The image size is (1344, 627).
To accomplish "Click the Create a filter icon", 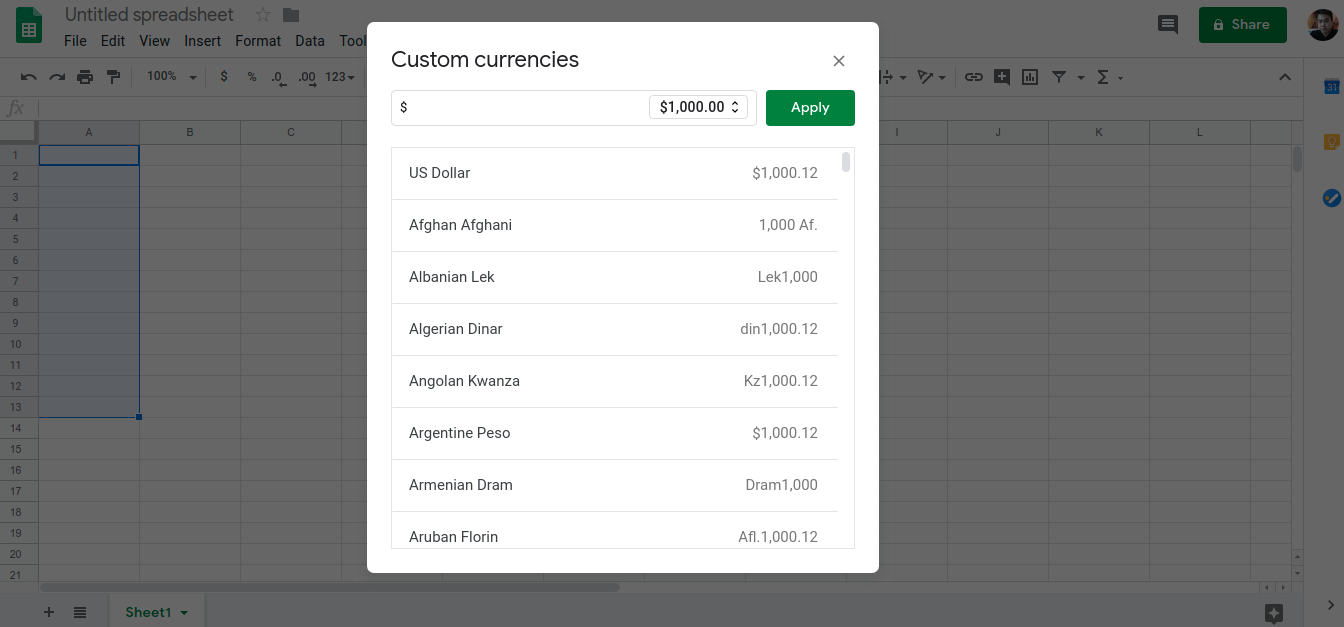I will point(1059,77).
